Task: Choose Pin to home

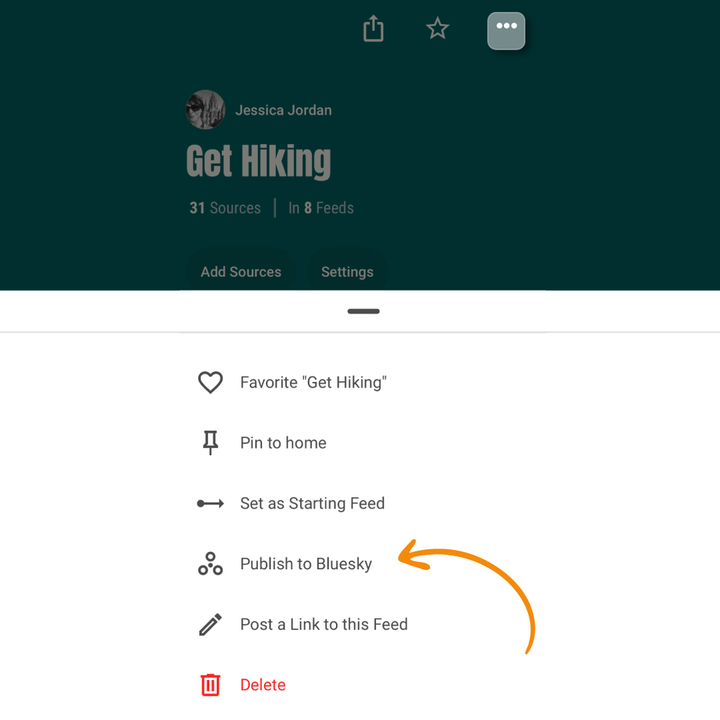Action: [x=283, y=443]
